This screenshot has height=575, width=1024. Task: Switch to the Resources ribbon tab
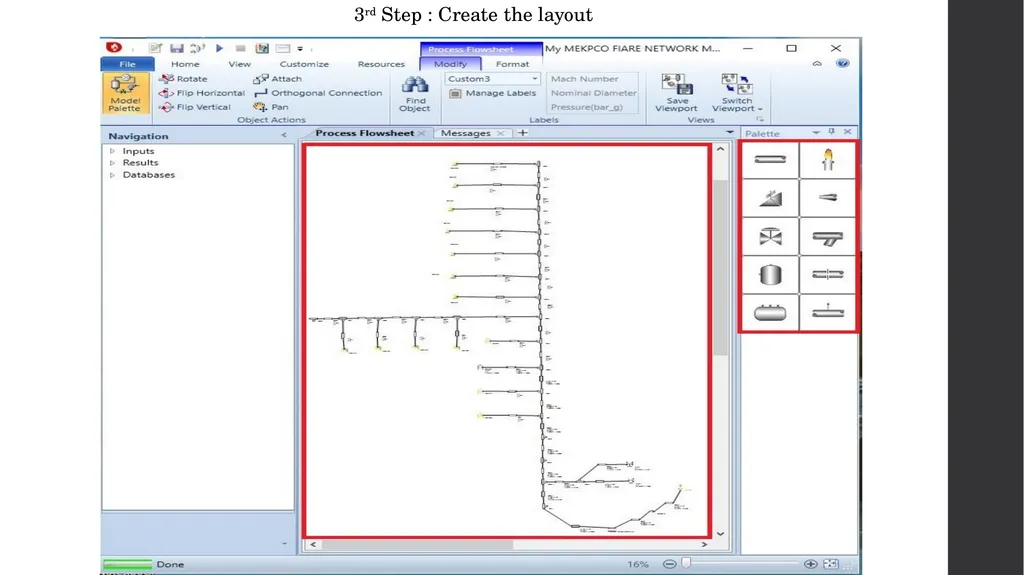[x=381, y=64]
